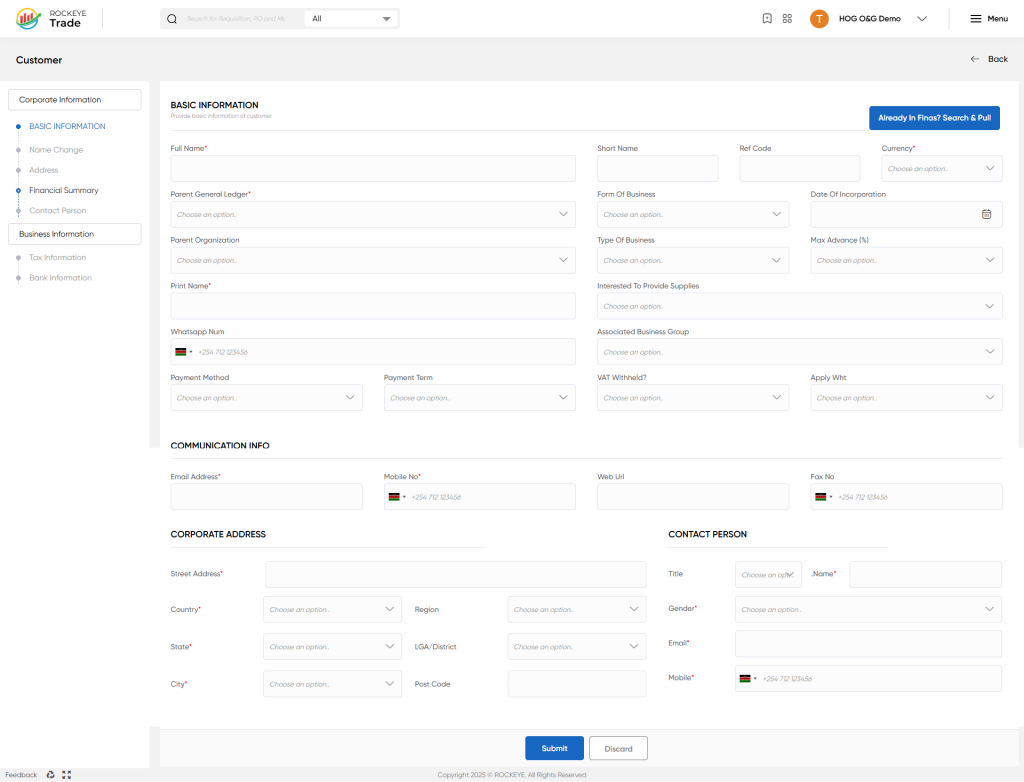
Task: Click the Post Code input field
Action: (577, 684)
